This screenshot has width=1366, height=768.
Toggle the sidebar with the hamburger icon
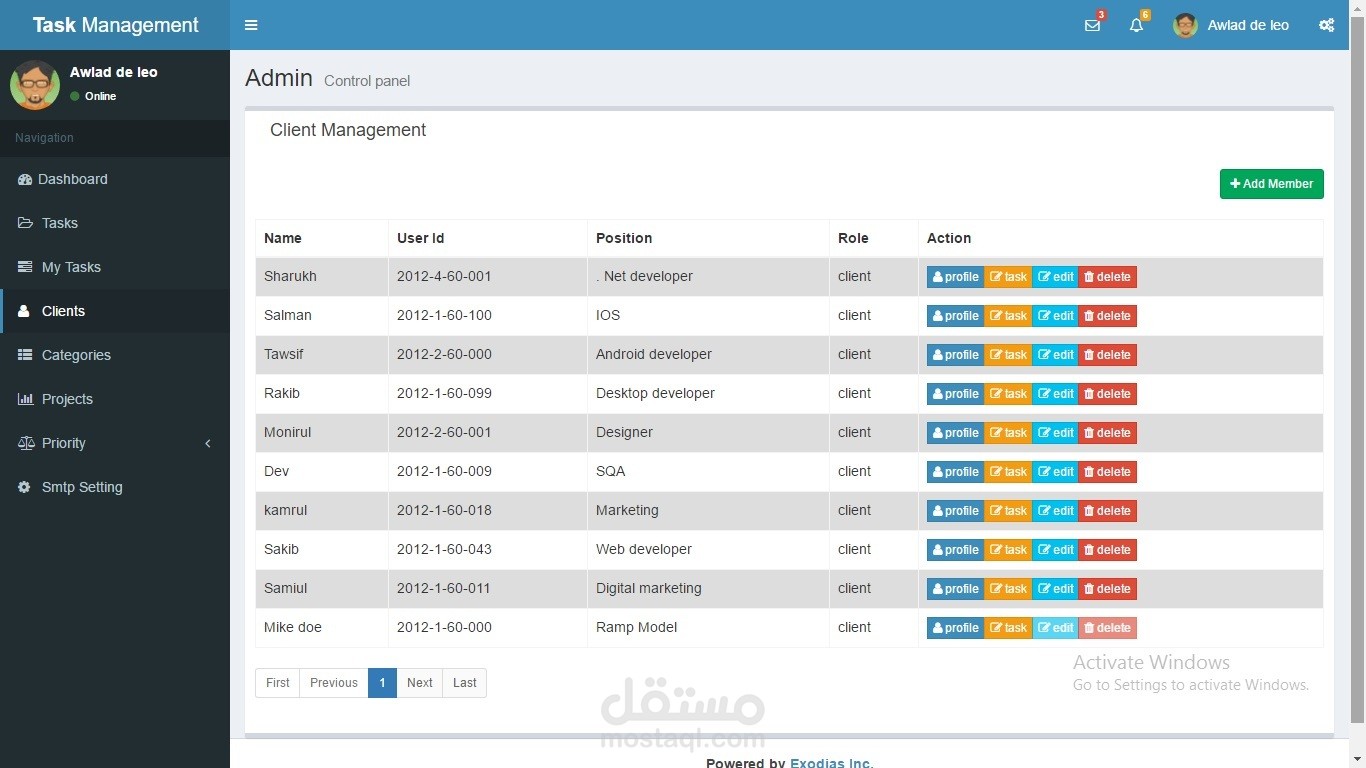251,25
